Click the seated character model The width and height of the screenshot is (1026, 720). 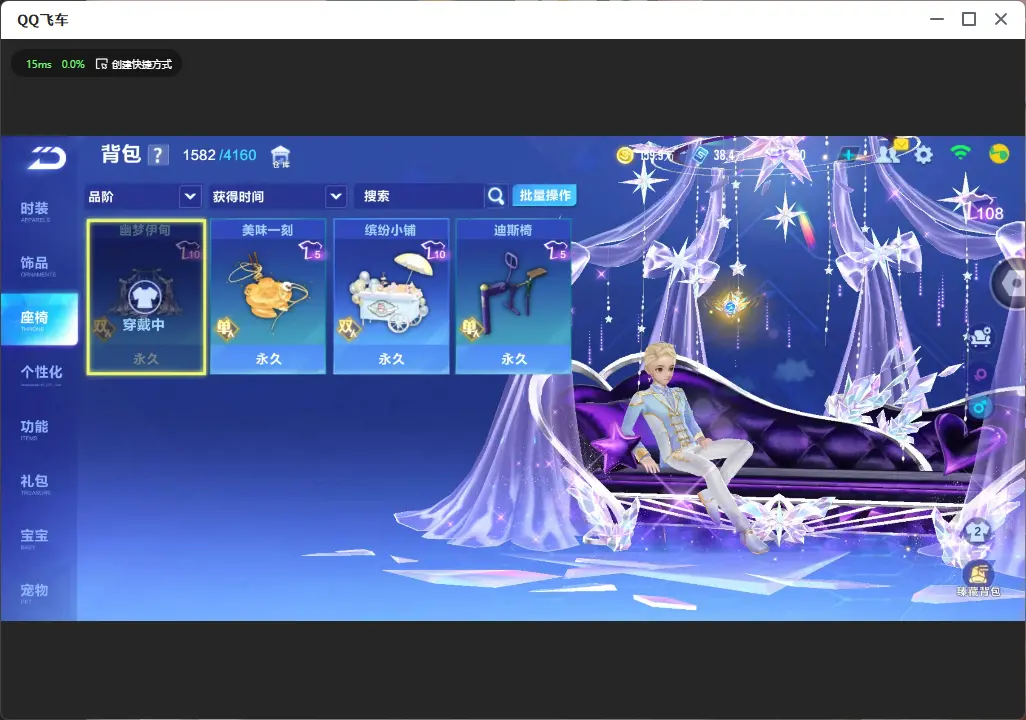click(687, 445)
